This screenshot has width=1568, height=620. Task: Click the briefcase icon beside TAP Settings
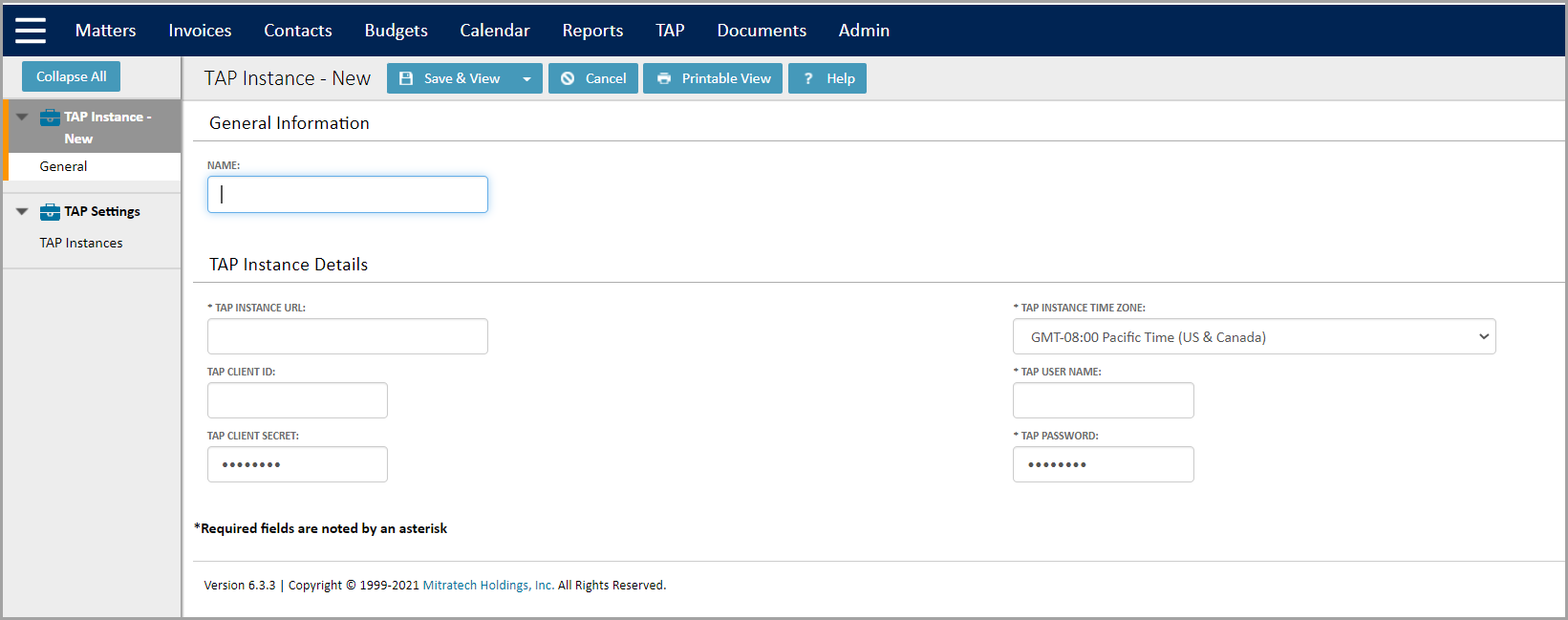pyautogui.click(x=50, y=212)
